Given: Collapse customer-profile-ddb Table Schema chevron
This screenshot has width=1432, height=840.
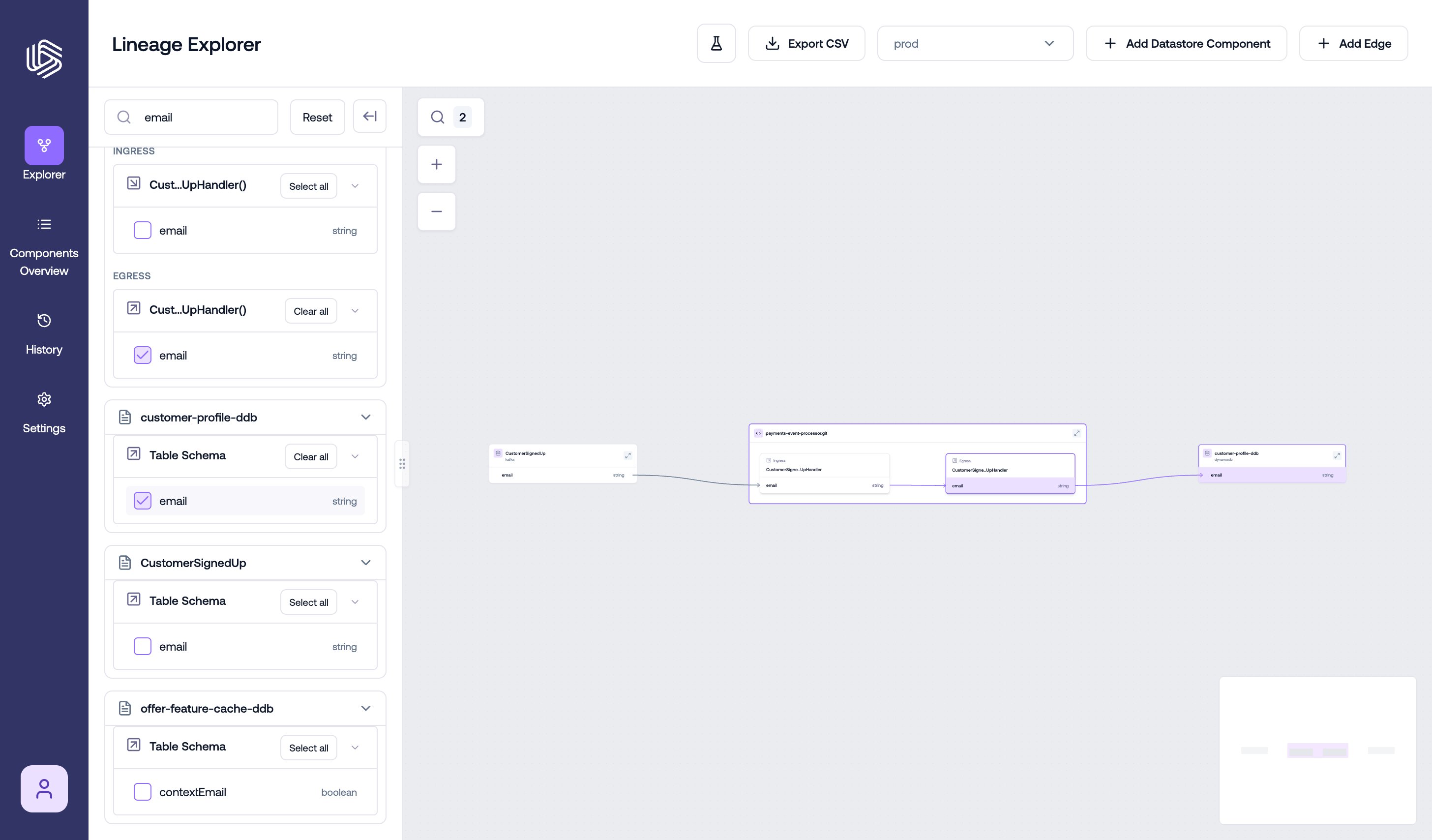Looking at the screenshot, I should tap(355, 456).
